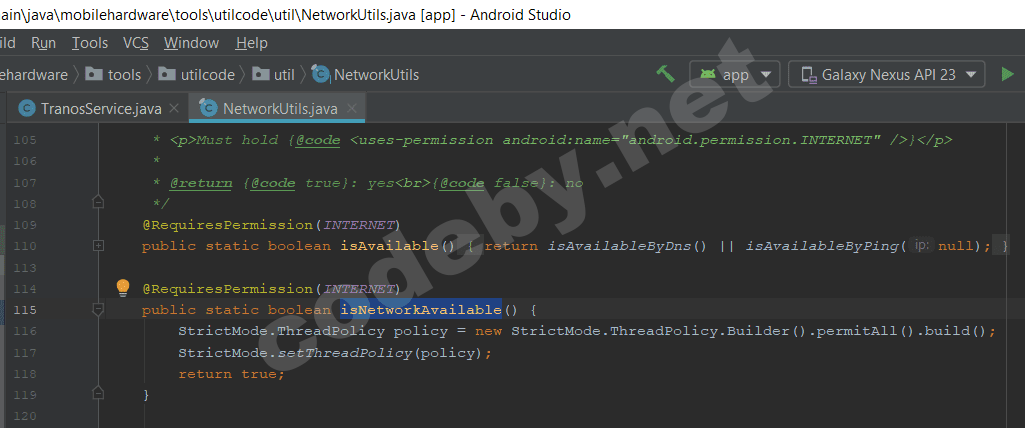Click the util folder breadcrumb

(274, 75)
